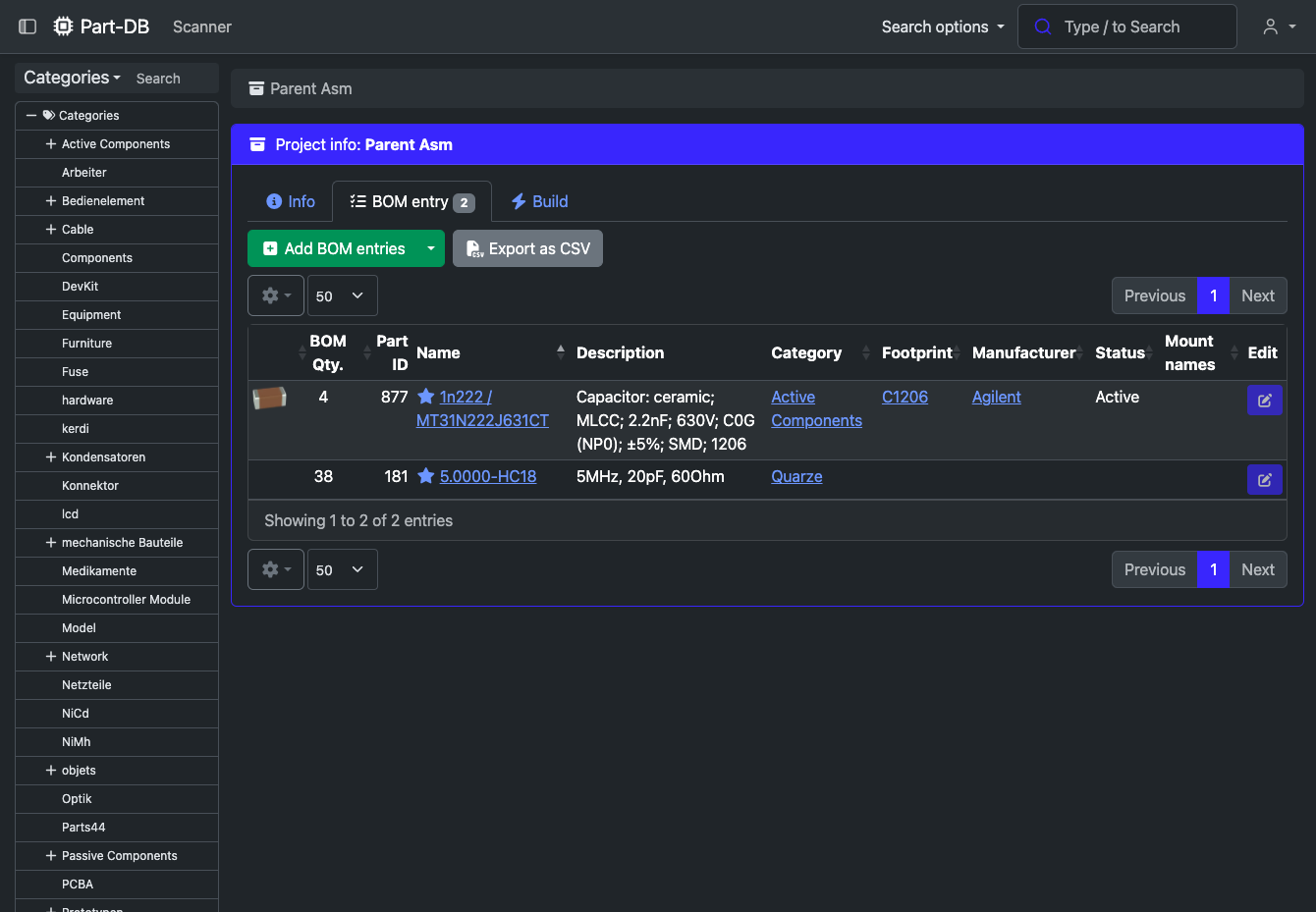Focus the Type / to Search field
Screen dimensions: 1316x912
1126,27
